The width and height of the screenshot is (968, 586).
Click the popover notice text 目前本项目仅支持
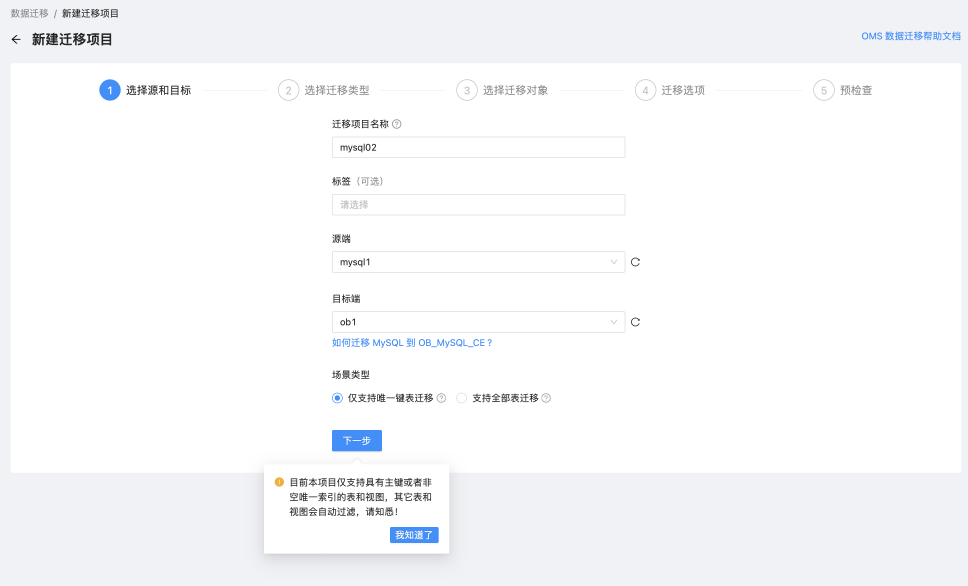click(x=361, y=497)
